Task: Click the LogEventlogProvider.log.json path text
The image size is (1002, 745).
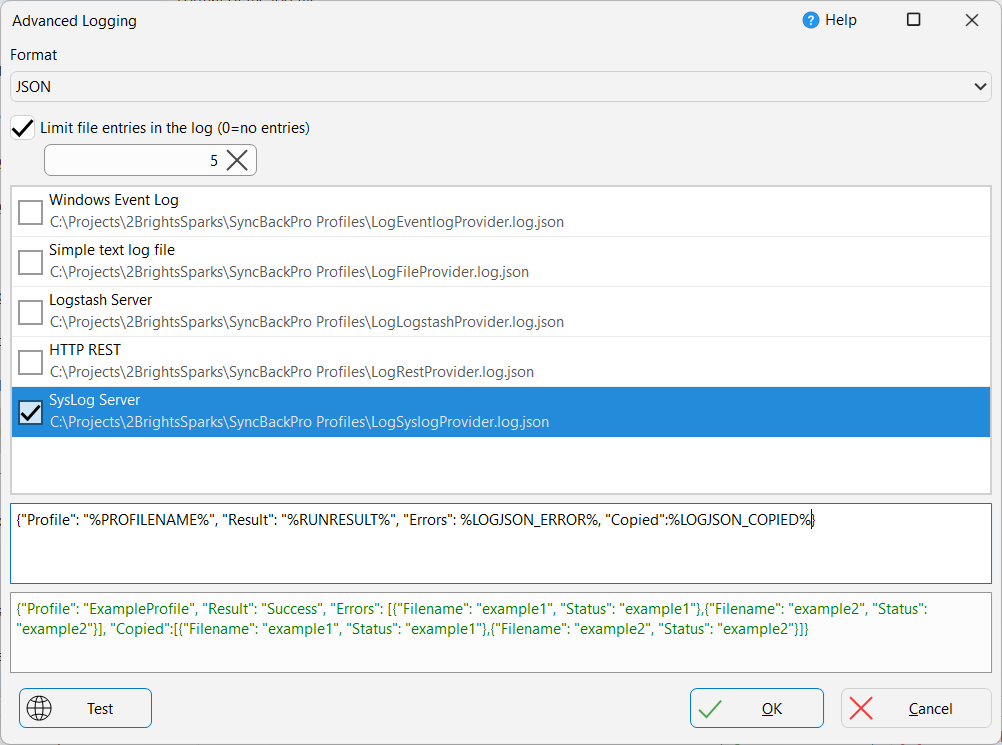Action: coord(307,222)
